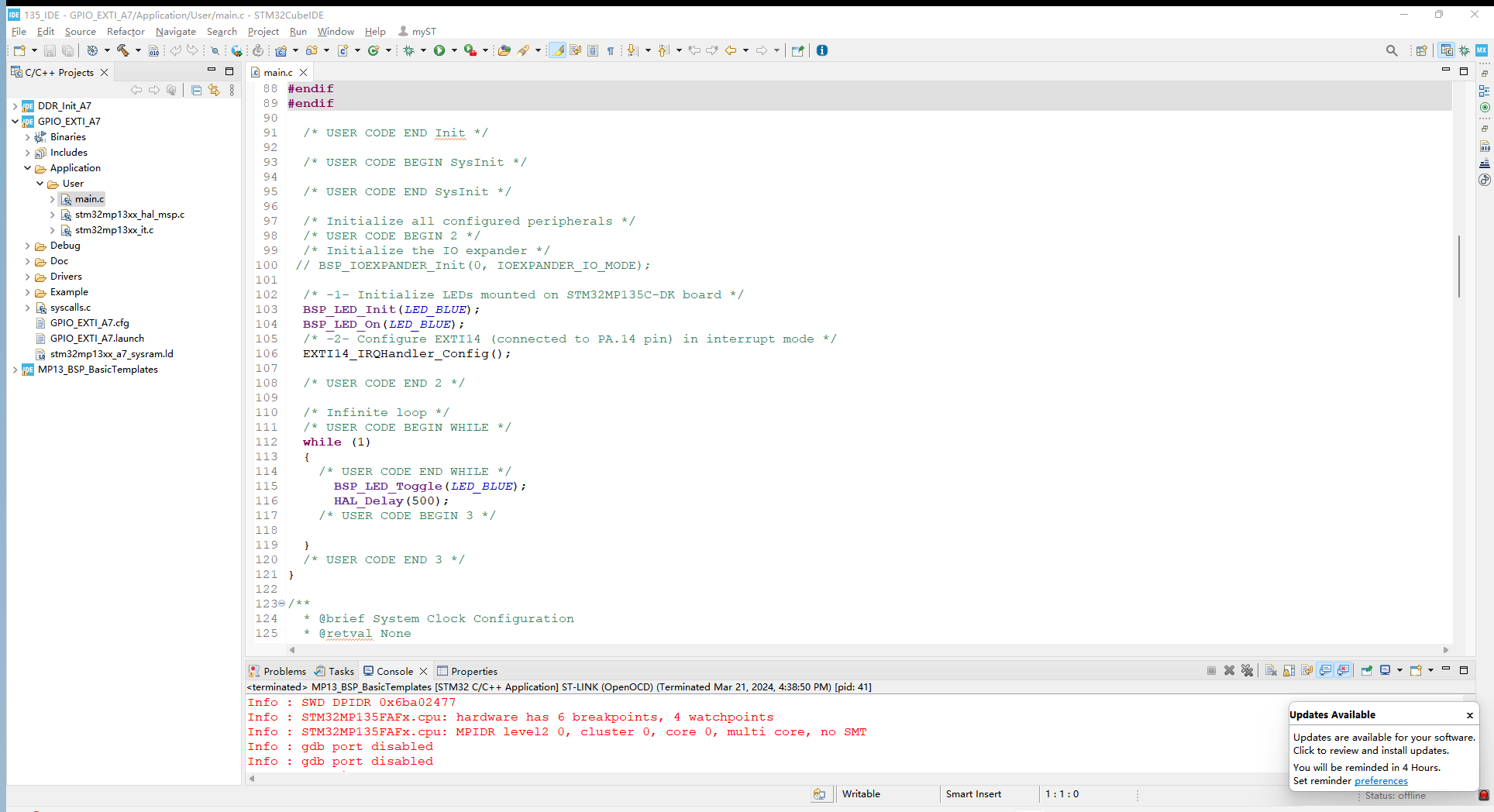Open the Run button dropdown arrow
The image size is (1494, 812).
(x=454, y=50)
